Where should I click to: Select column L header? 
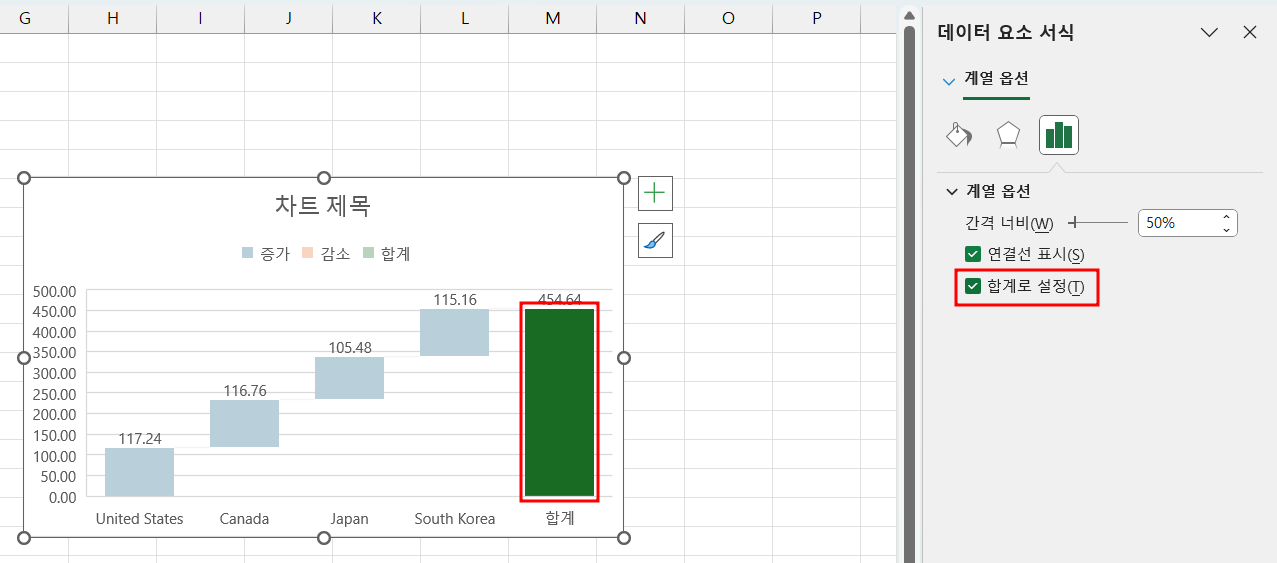tap(464, 18)
